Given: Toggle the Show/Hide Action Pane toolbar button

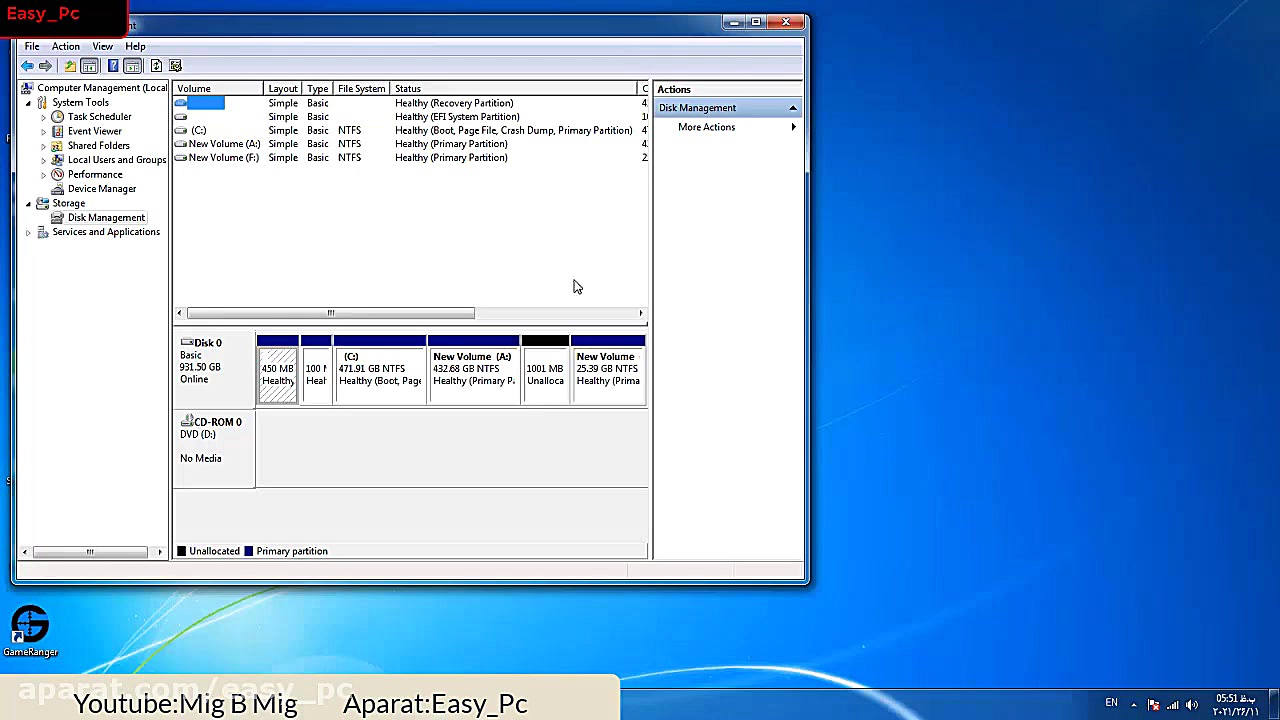Looking at the screenshot, I should point(133,66).
